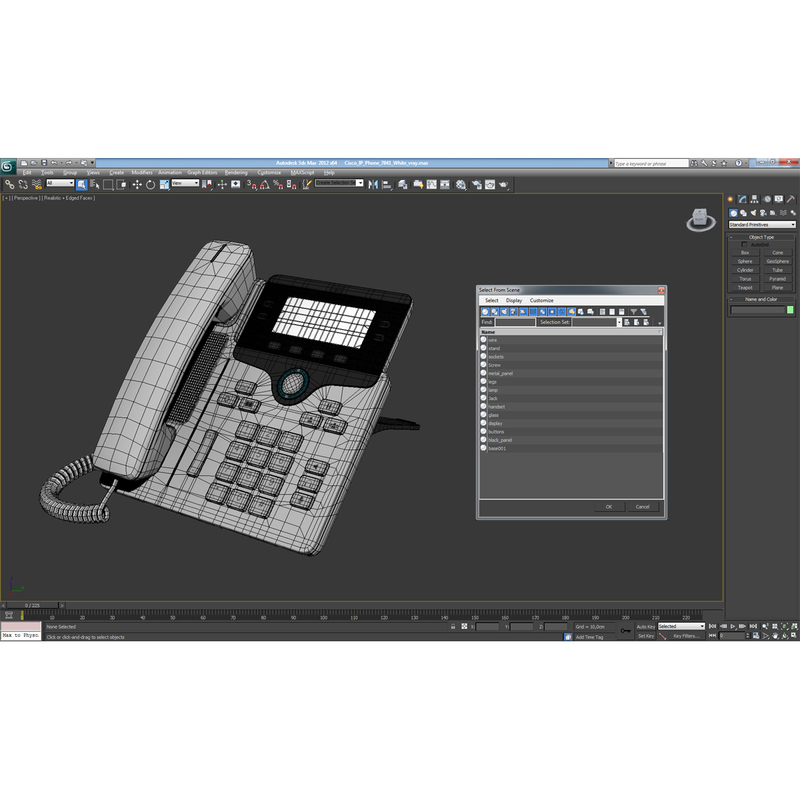Viewport: 800px width, 800px height.
Task: Open the Display menu in Select From Scene
Action: pos(513,300)
